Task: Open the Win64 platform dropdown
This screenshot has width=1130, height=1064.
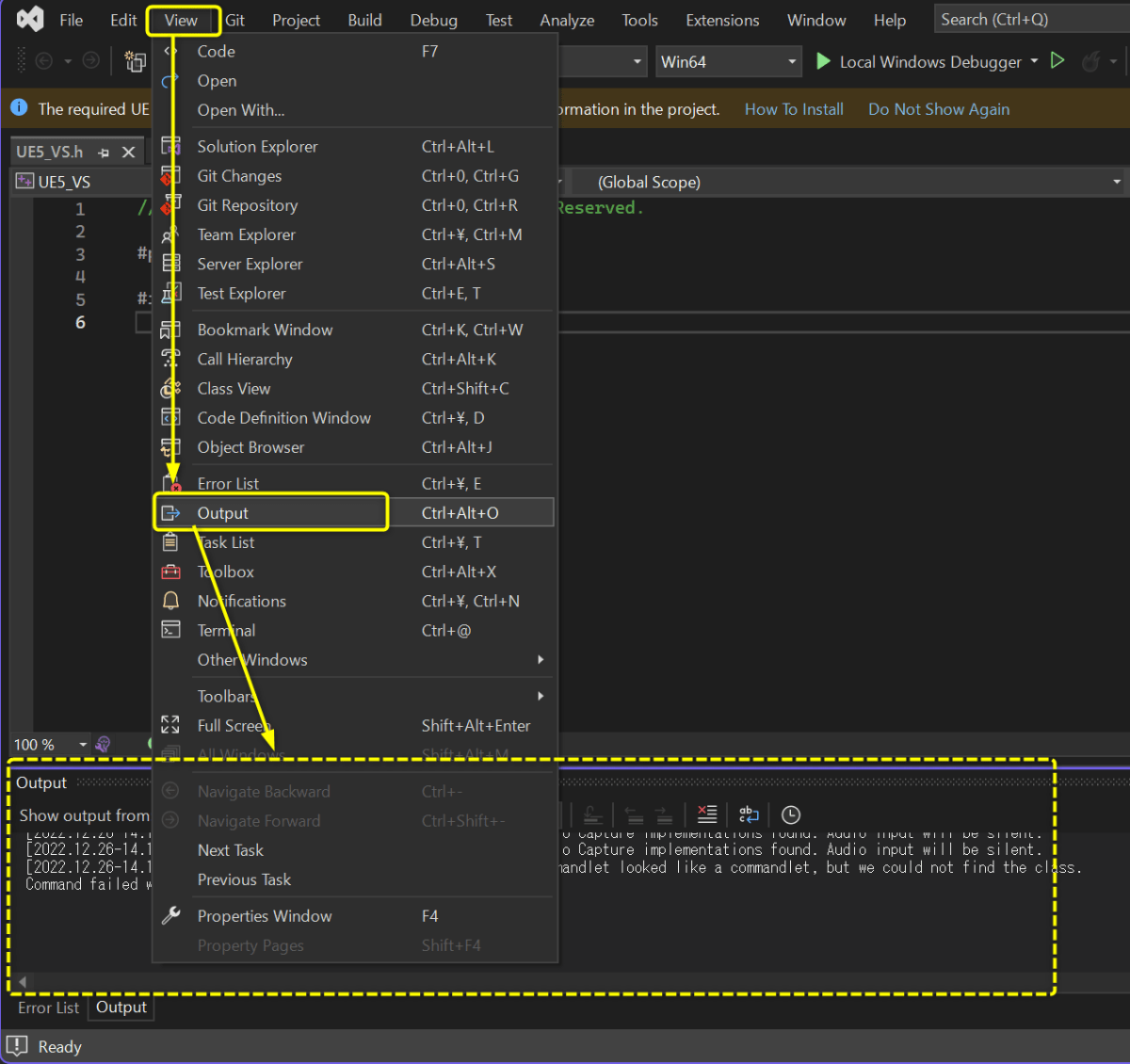Action: [728, 60]
